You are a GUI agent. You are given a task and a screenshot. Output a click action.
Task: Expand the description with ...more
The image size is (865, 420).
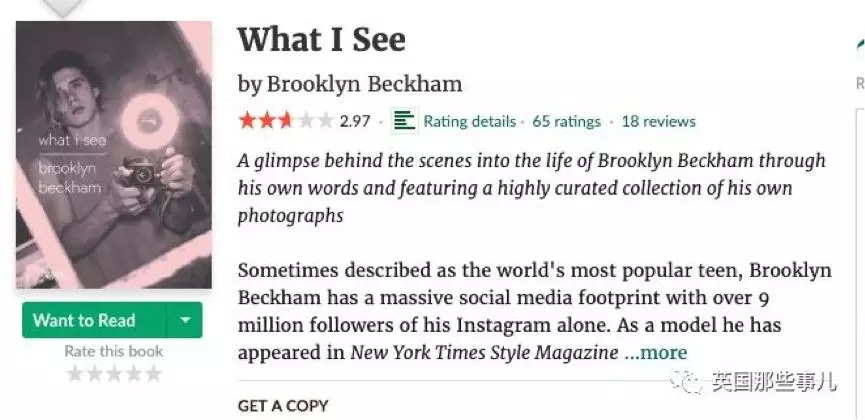(656, 352)
